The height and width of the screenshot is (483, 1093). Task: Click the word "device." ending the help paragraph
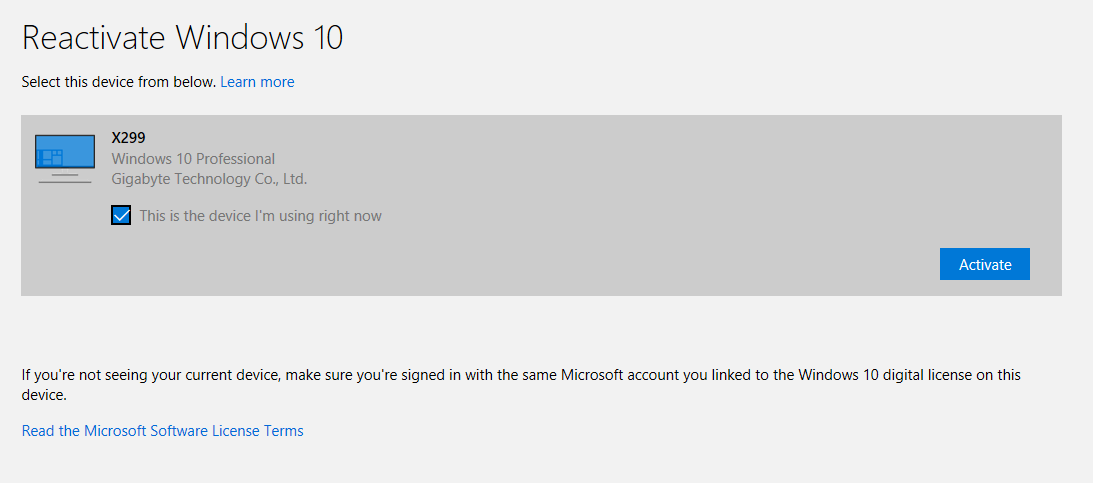(44, 395)
